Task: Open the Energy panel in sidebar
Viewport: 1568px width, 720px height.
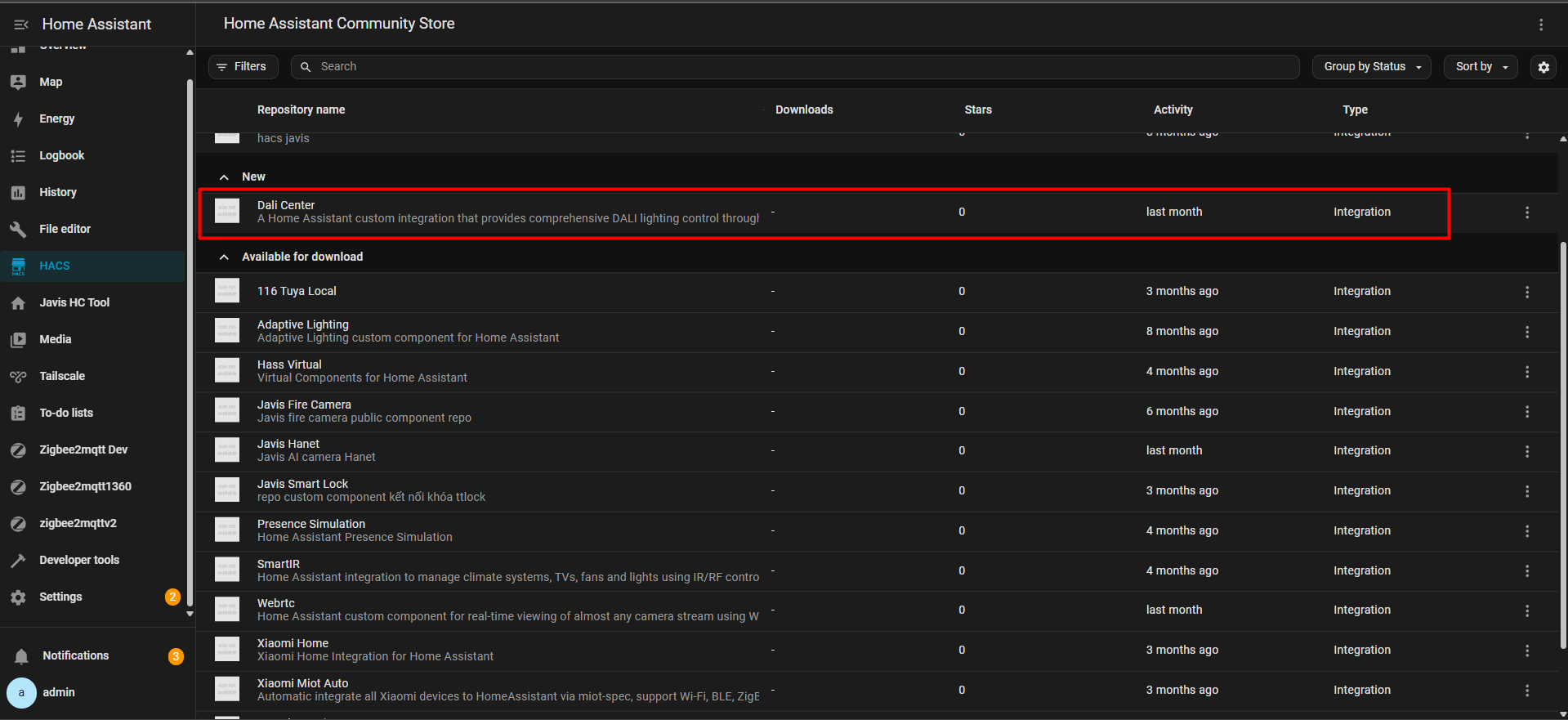Action: point(56,119)
